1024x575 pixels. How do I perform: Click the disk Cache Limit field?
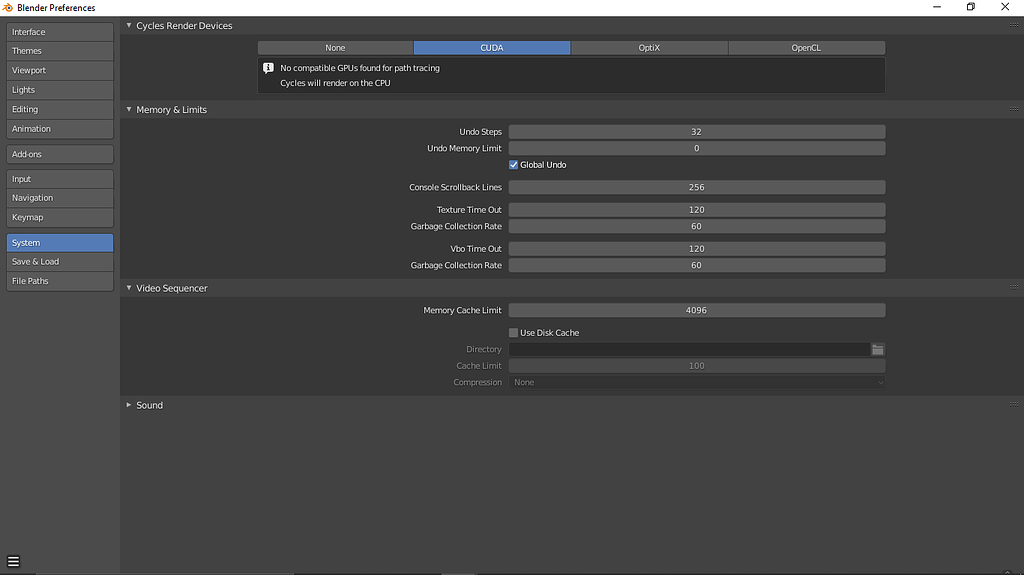coord(697,366)
